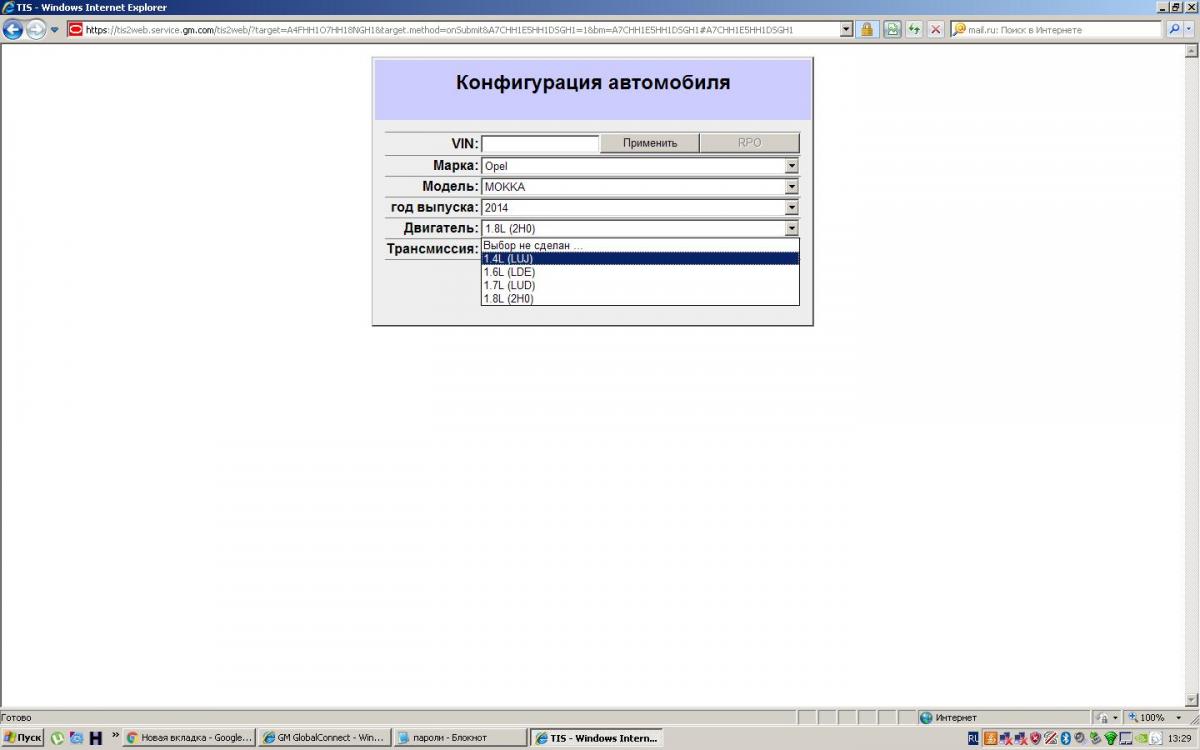Image resolution: width=1200 pixels, height=750 pixels.
Task: Click the 'Готово' status text
Action: pyautogui.click(x=17, y=717)
